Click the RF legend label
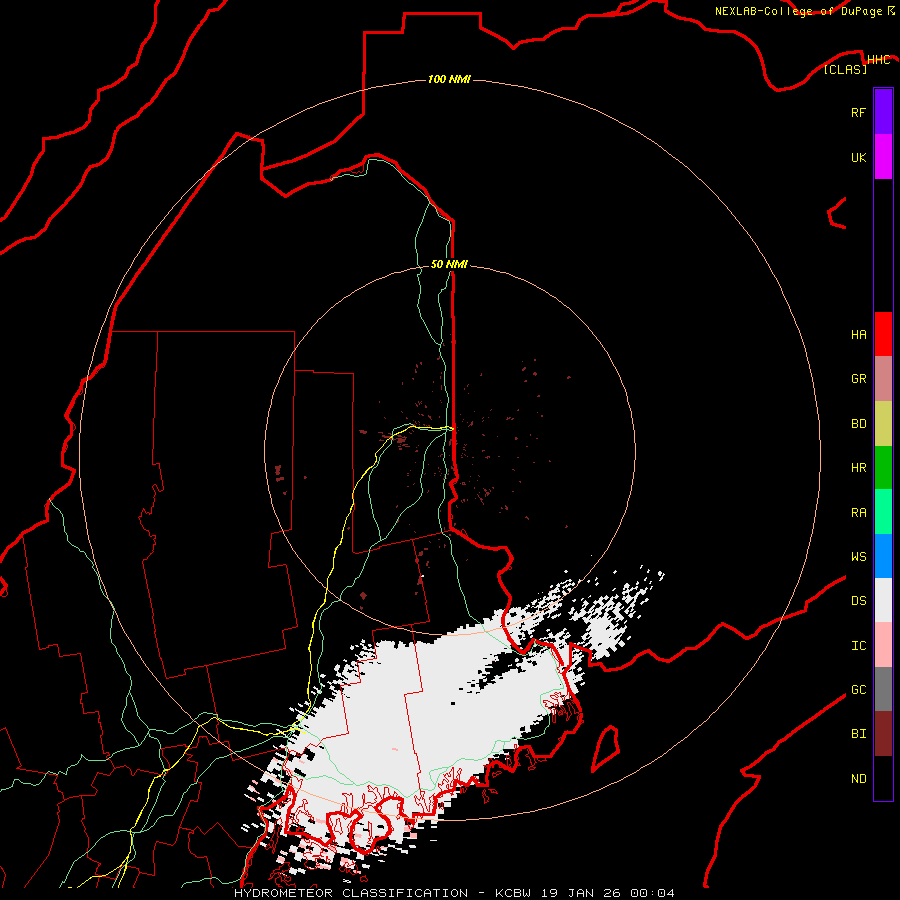The image size is (900, 900). [858, 113]
